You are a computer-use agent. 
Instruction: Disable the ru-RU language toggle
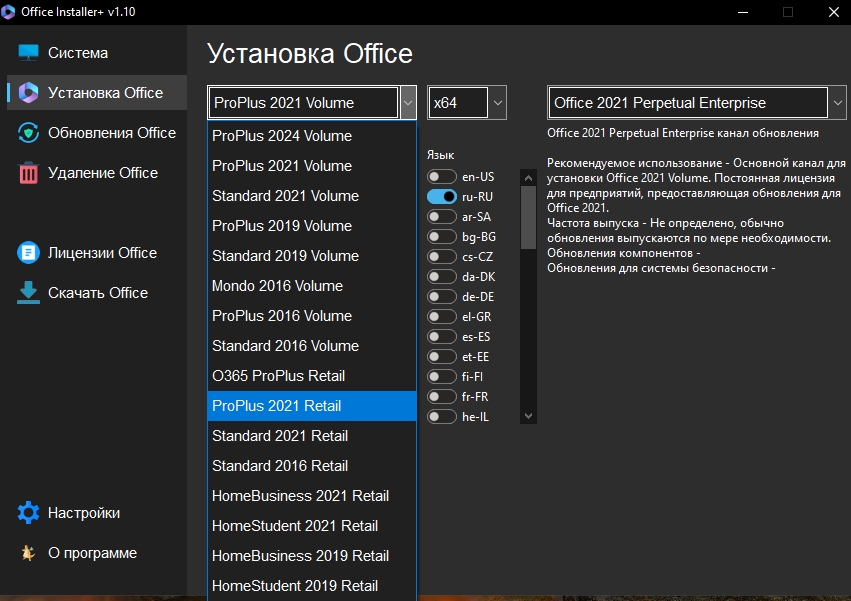pos(440,196)
